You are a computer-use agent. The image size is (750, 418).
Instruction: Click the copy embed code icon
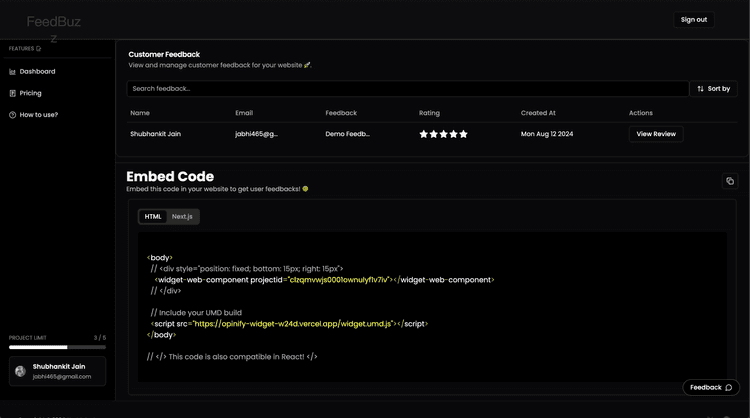[x=730, y=181]
